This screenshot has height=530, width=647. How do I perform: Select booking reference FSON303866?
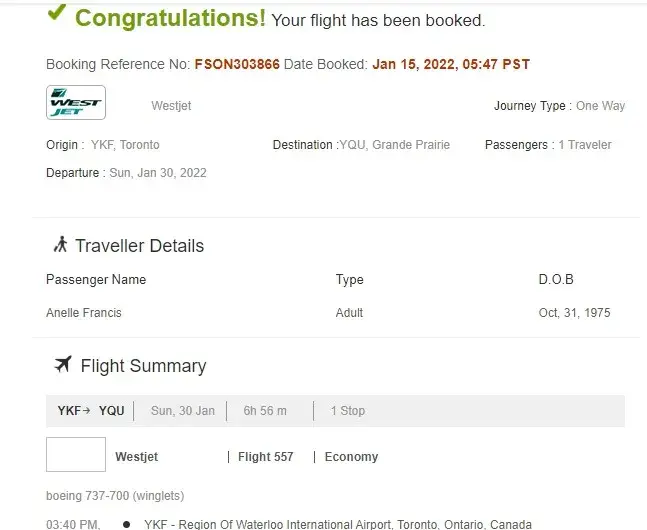(x=237, y=64)
